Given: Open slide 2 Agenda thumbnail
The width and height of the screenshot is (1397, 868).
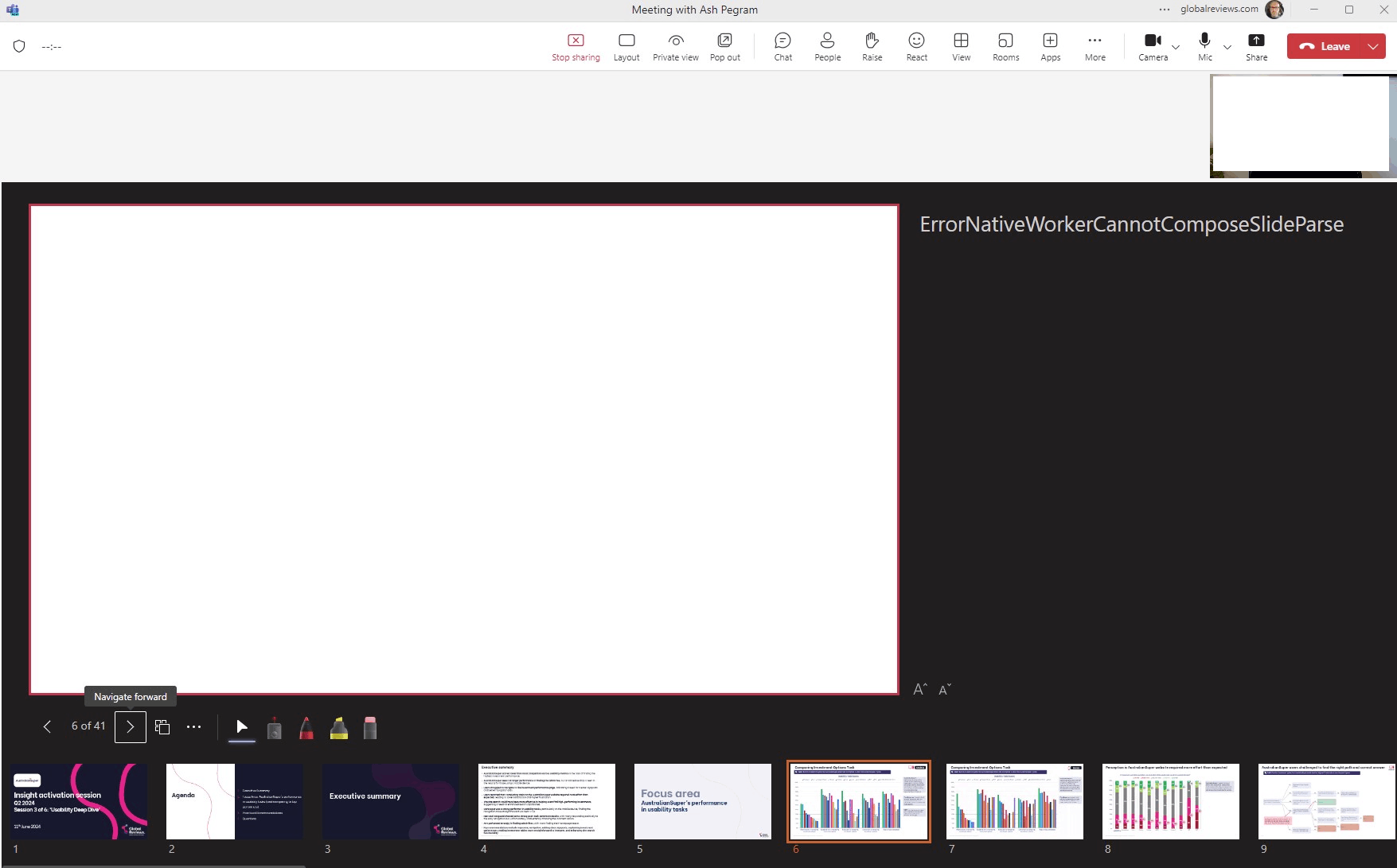Looking at the screenshot, I should [235, 801].
